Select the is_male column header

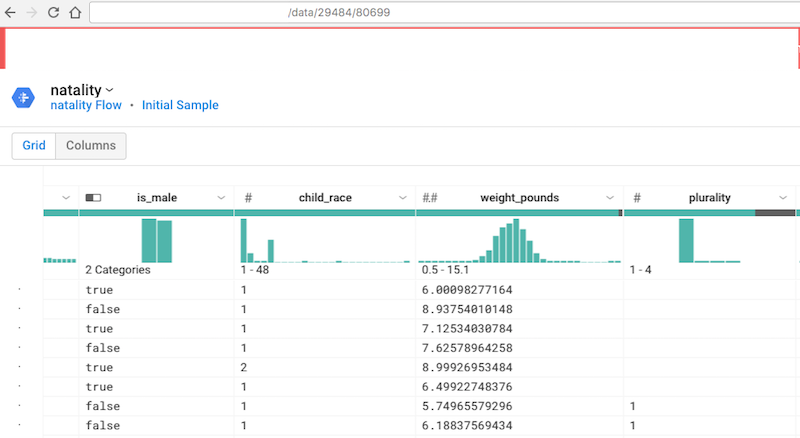click(x=157, y=198)
